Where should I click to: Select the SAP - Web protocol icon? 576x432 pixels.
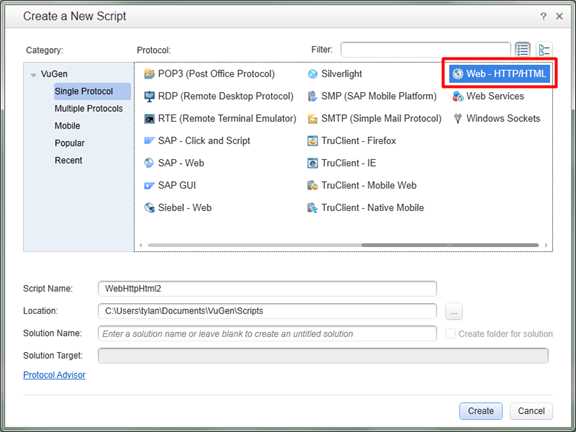[149, 163]
